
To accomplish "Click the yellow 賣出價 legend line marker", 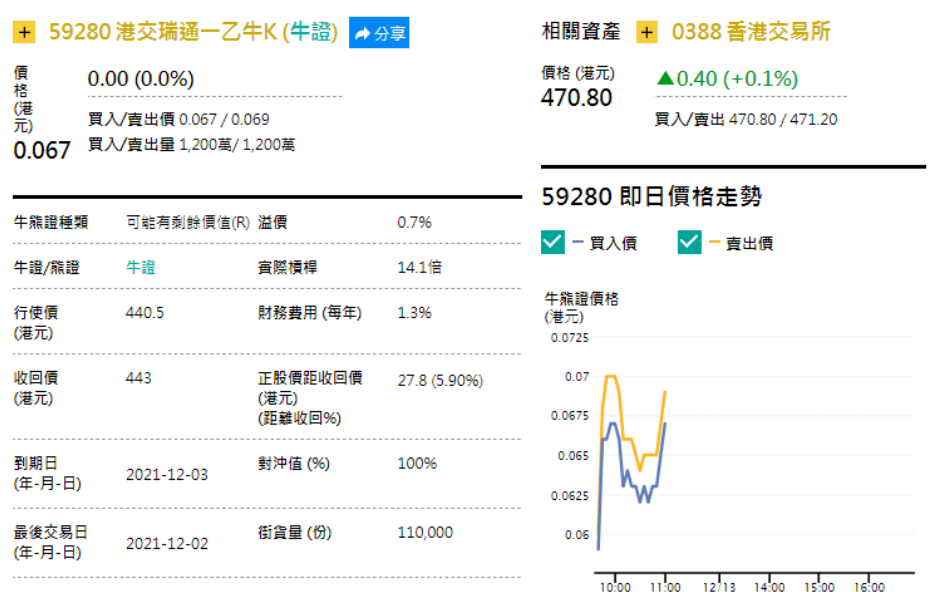I will 714,242.
